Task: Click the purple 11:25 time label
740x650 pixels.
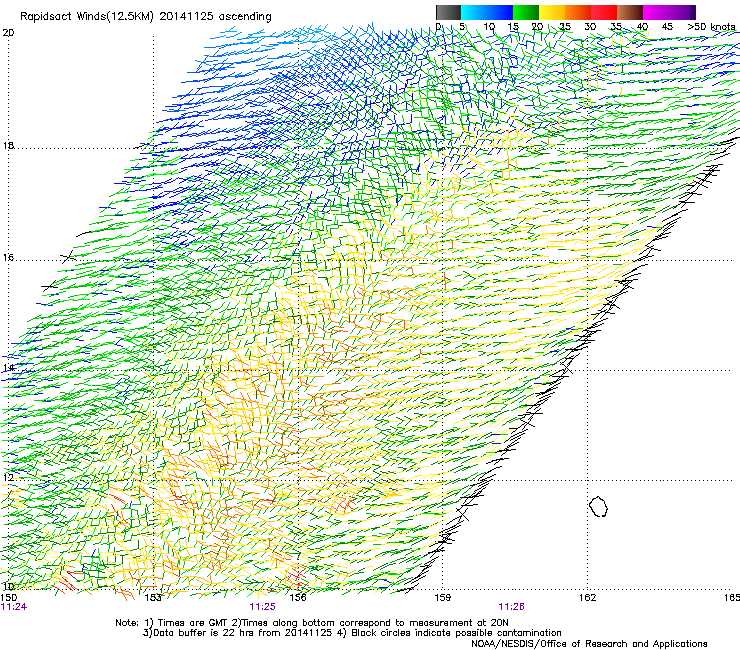Action: tap(262, 607)
